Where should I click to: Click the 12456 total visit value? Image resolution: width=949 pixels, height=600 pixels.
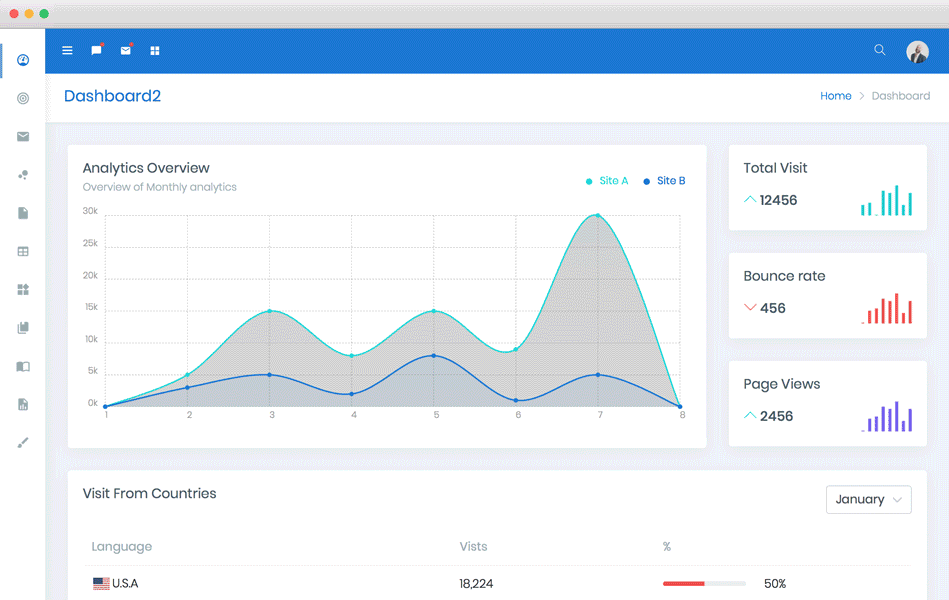pos(778,200)
